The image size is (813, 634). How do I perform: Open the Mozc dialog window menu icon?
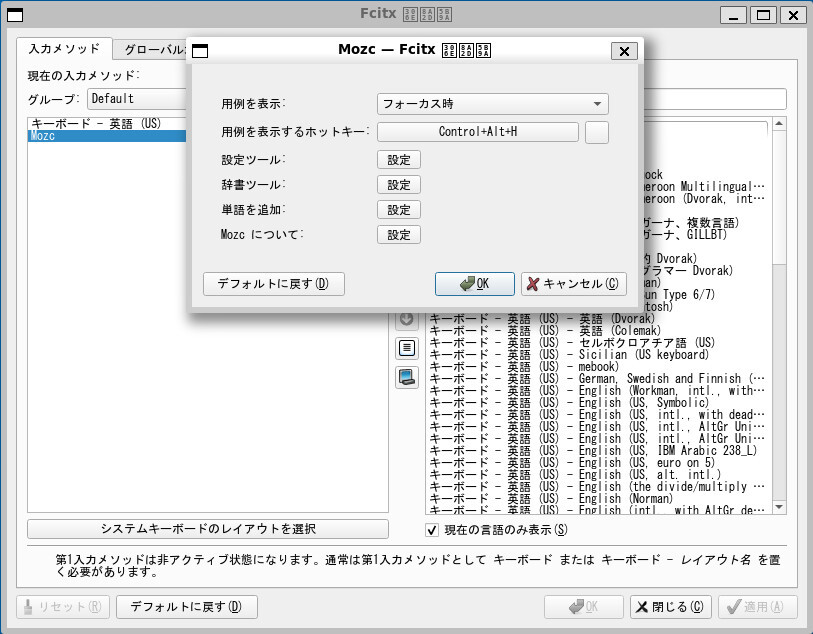(x=200, y=51)
